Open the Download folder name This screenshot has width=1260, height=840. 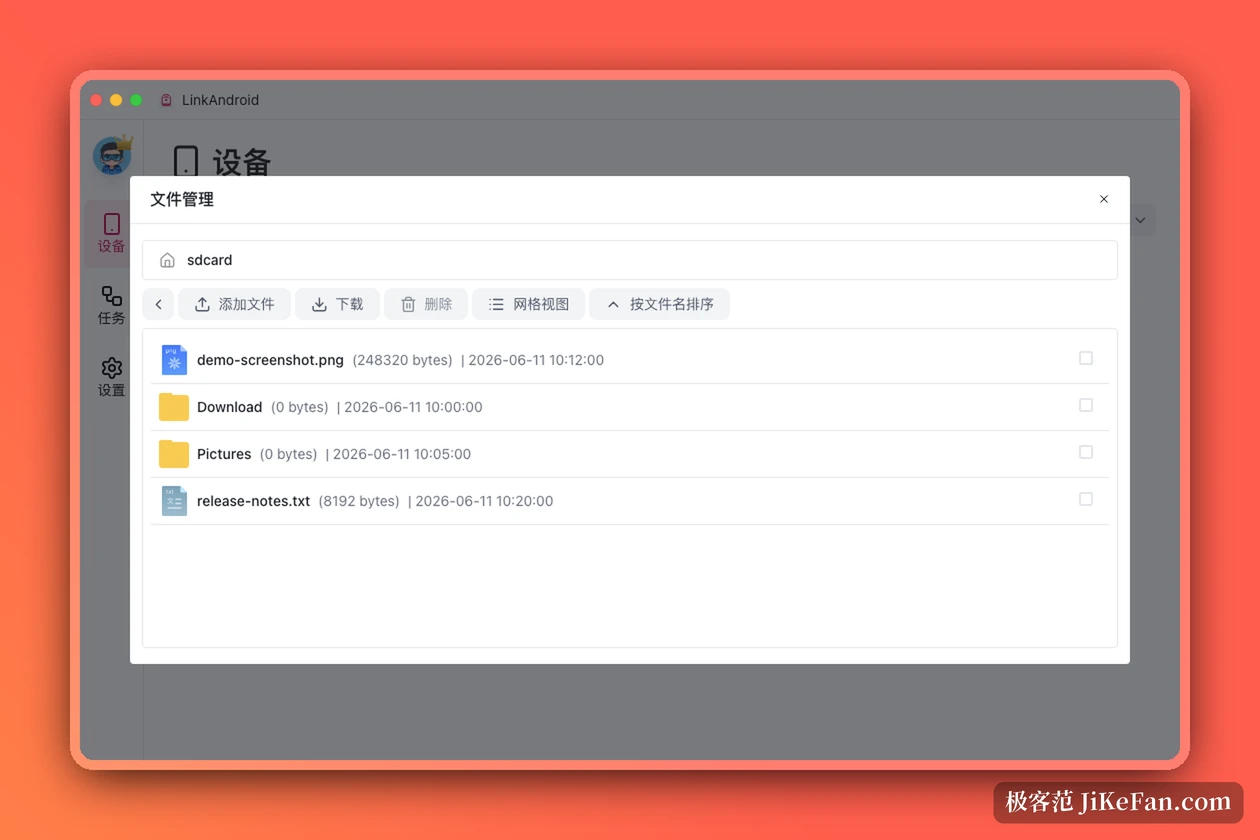coord(229,407)
